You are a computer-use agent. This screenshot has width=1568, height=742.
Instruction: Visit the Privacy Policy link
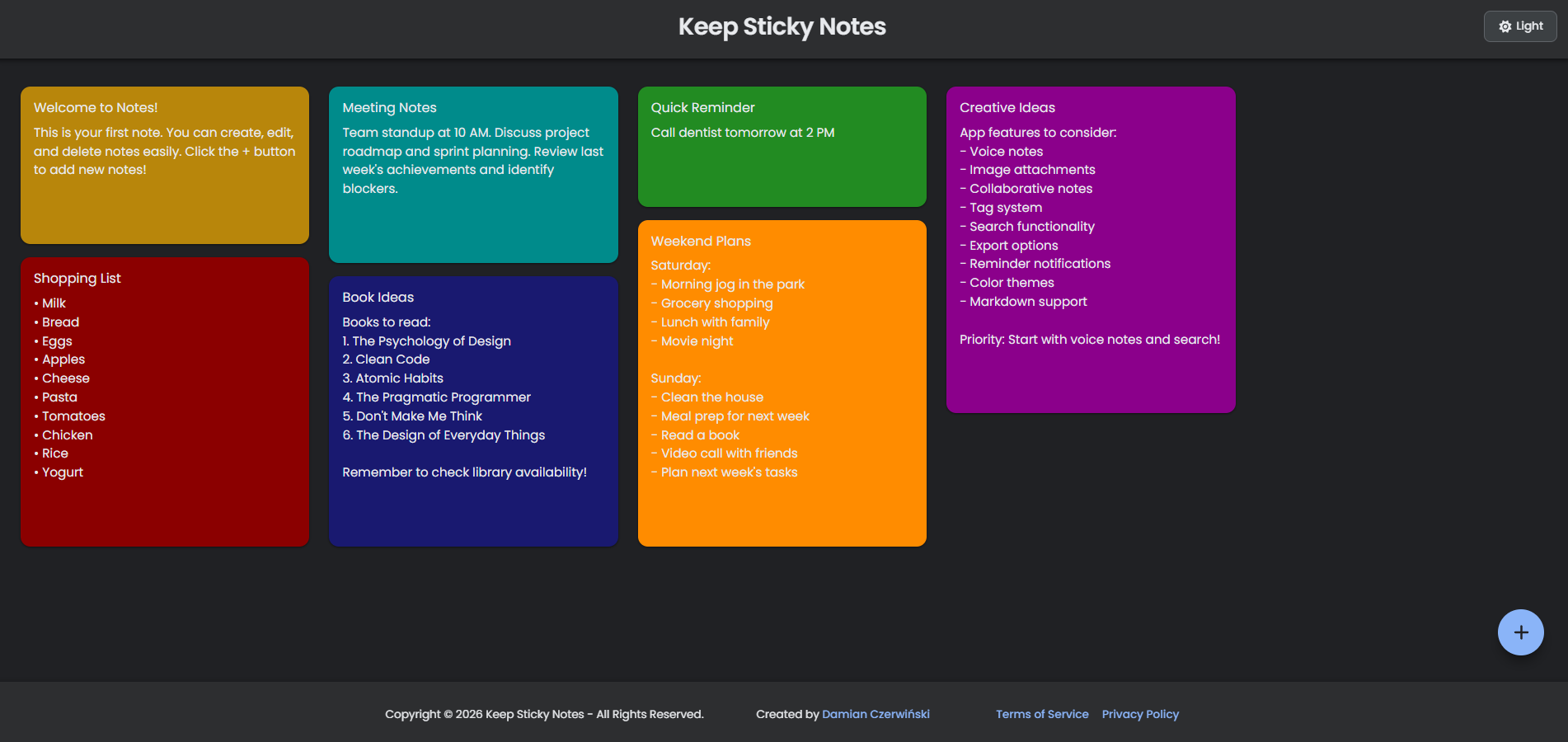coord(1140,714)
